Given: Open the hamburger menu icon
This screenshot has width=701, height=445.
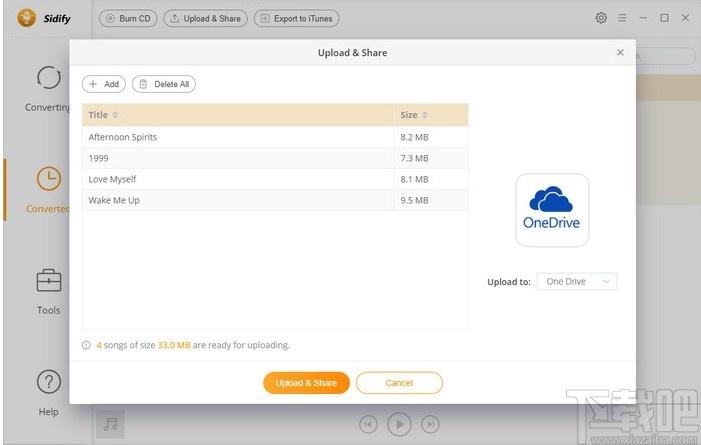Looking at the screenshot, I should coord(622,18).
